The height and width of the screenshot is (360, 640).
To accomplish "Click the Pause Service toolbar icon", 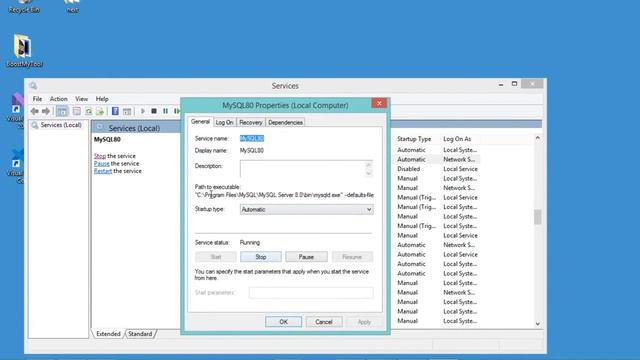I will click(x=165, y=111).
